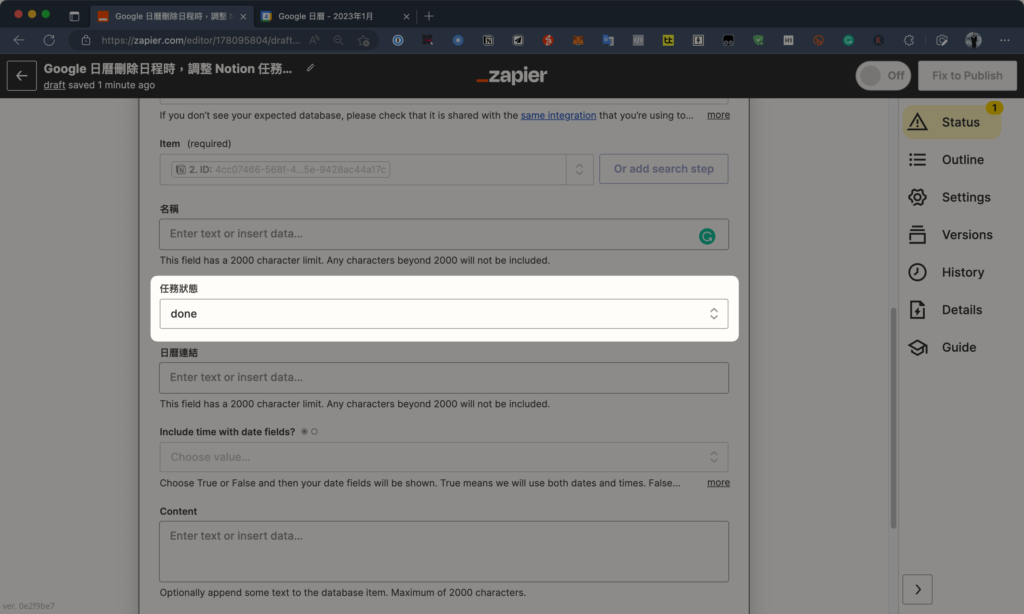Reload the page with browser refresh icon

click(x=49, y=40)
